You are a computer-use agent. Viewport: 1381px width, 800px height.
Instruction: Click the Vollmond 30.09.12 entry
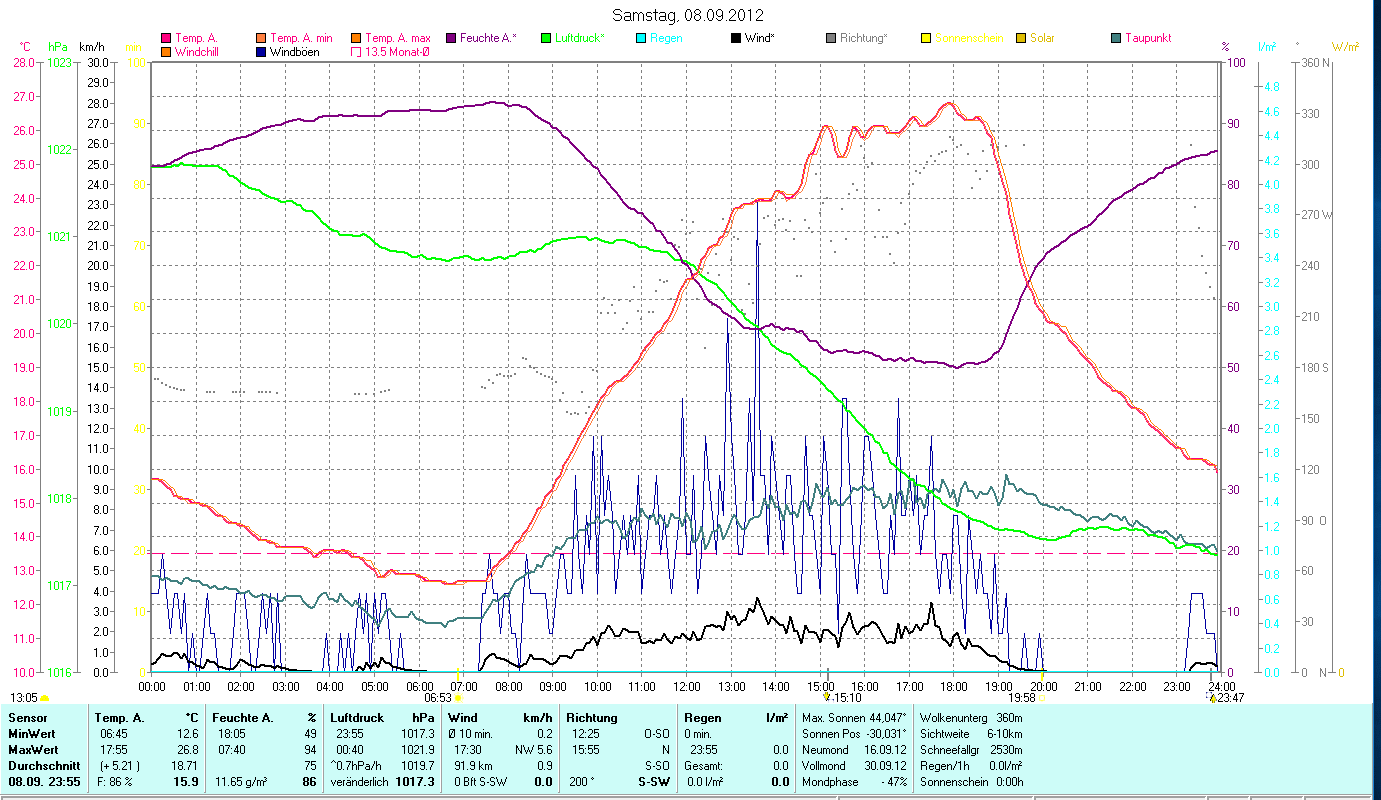click(854, 765)
